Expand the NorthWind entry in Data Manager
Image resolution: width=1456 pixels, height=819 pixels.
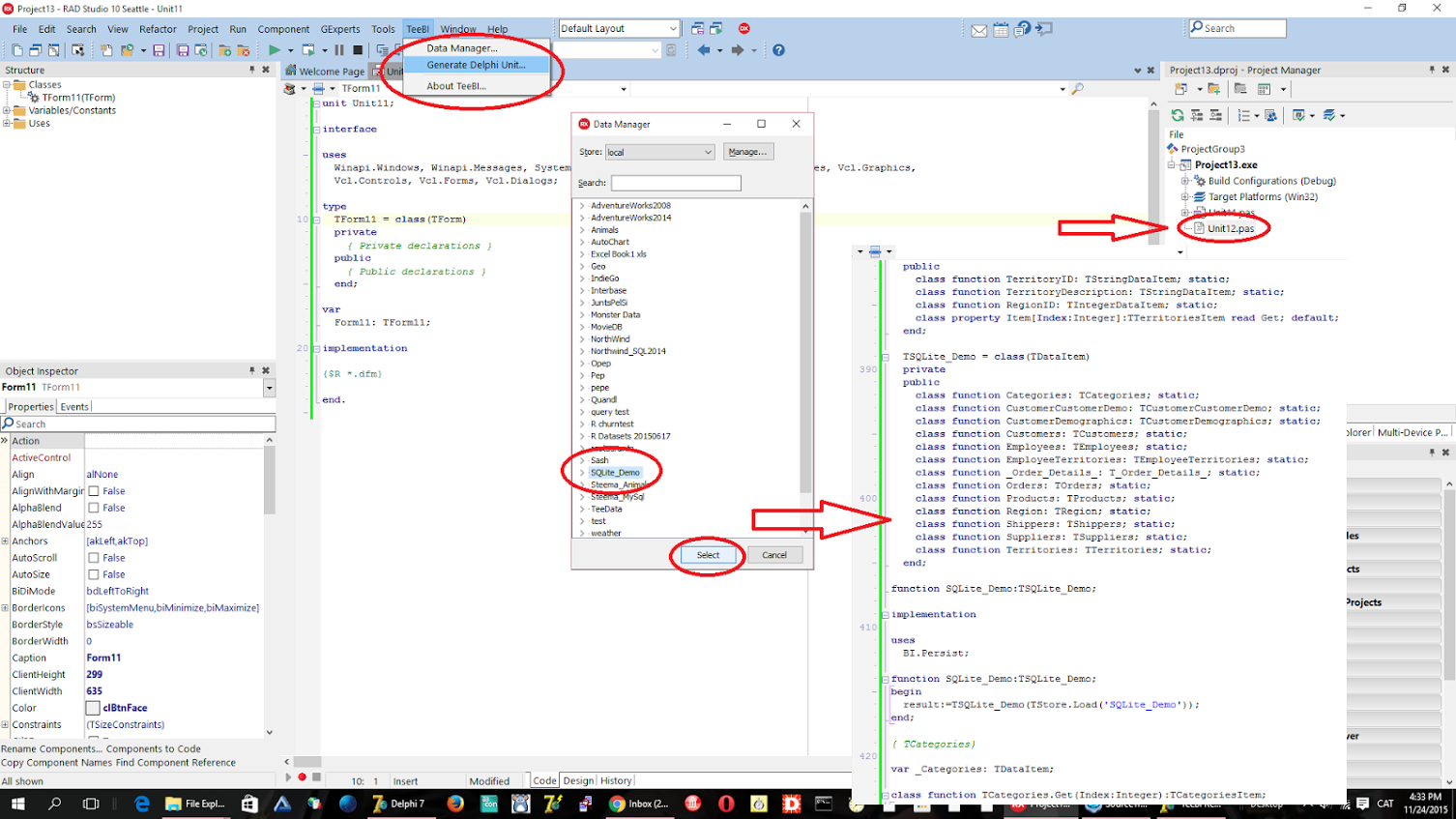[x=582, y=339]
